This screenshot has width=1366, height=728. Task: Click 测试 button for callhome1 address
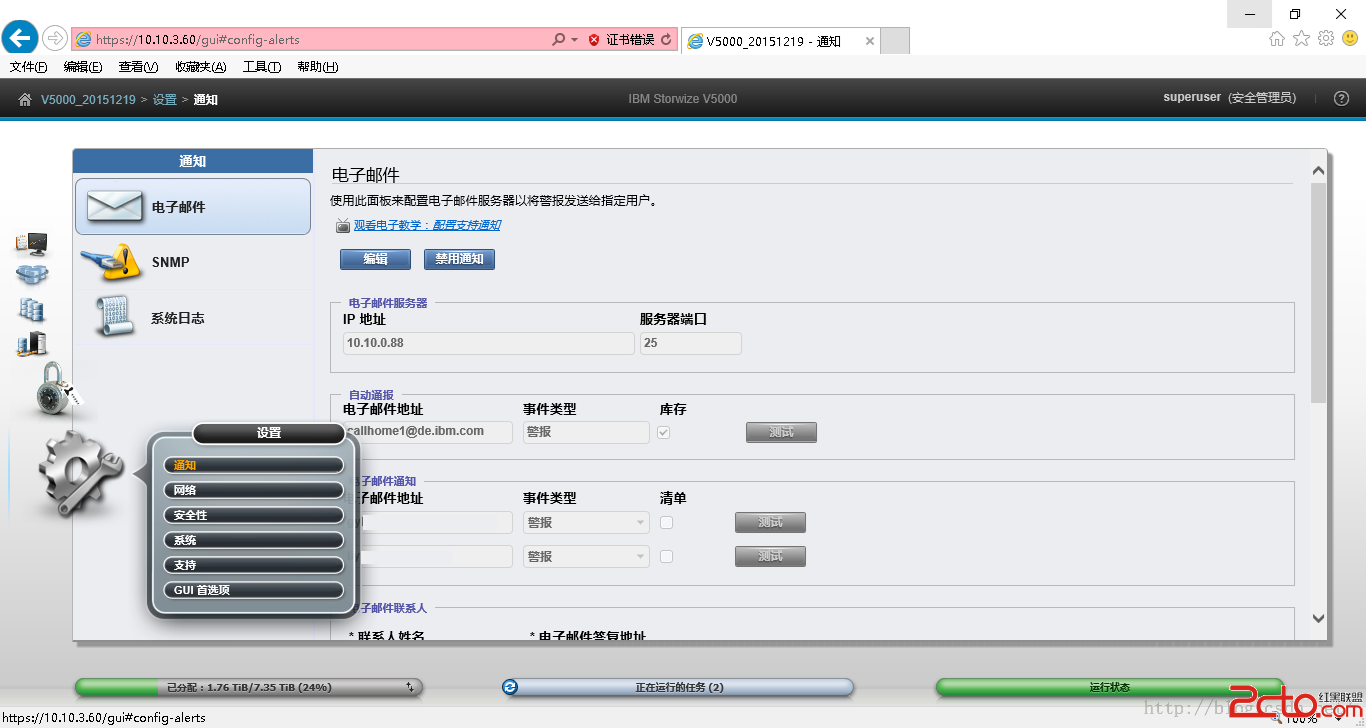pyautogui.click(x=781, y=432)
